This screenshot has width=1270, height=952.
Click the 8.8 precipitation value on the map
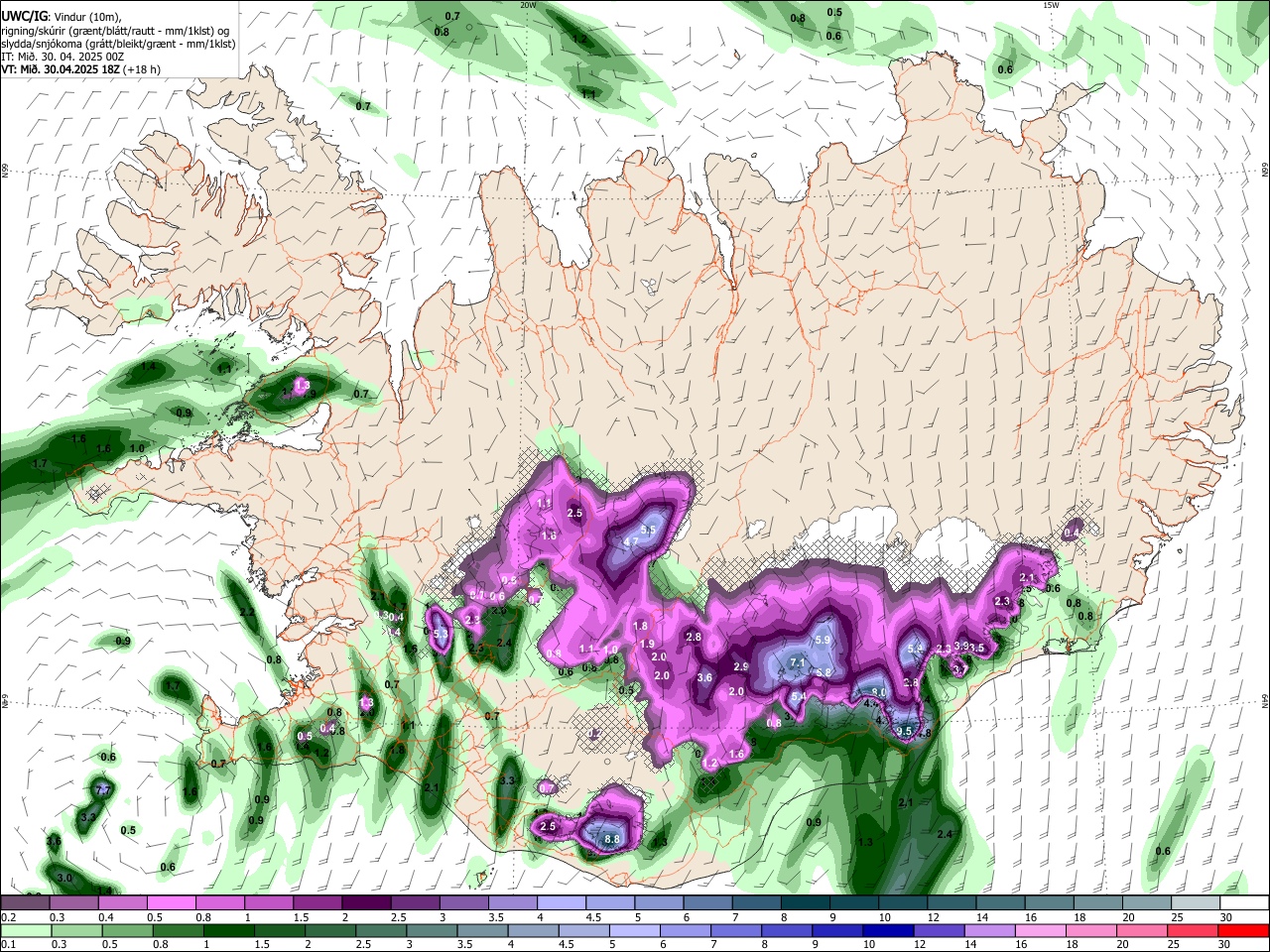click(x=612, y=839)
